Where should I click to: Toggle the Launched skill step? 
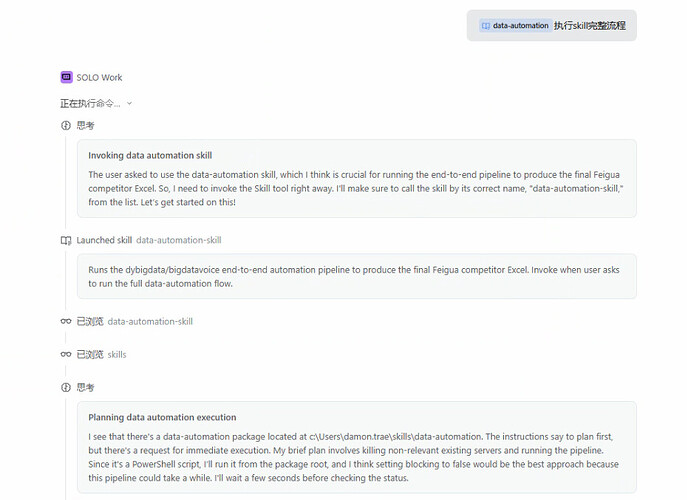pos(104,240)
